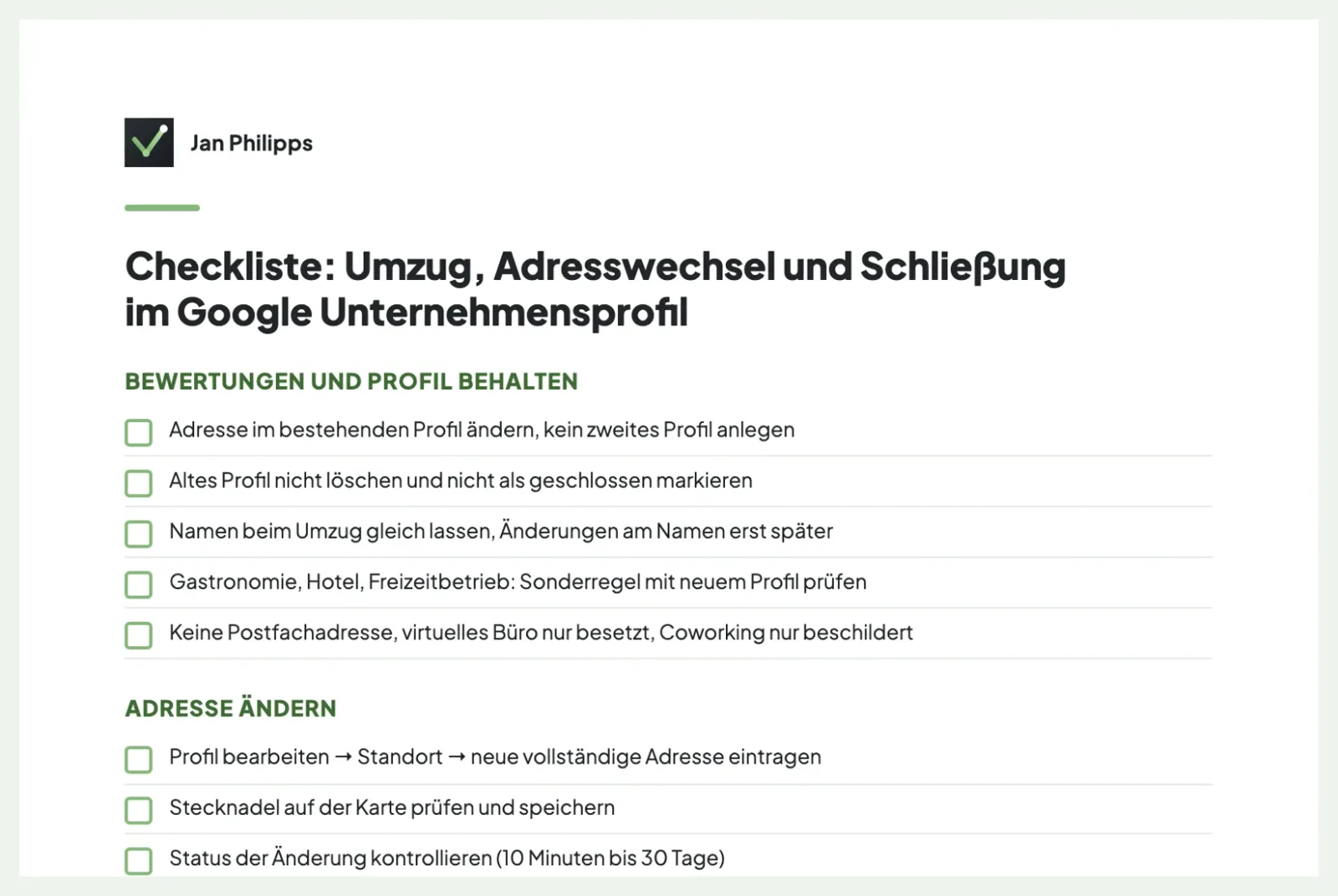This screenshot has width=1338, height=896.
Task: Tick 'Status der Änderung kontrollieren' checkbox
Action: [x=139, y=861]
